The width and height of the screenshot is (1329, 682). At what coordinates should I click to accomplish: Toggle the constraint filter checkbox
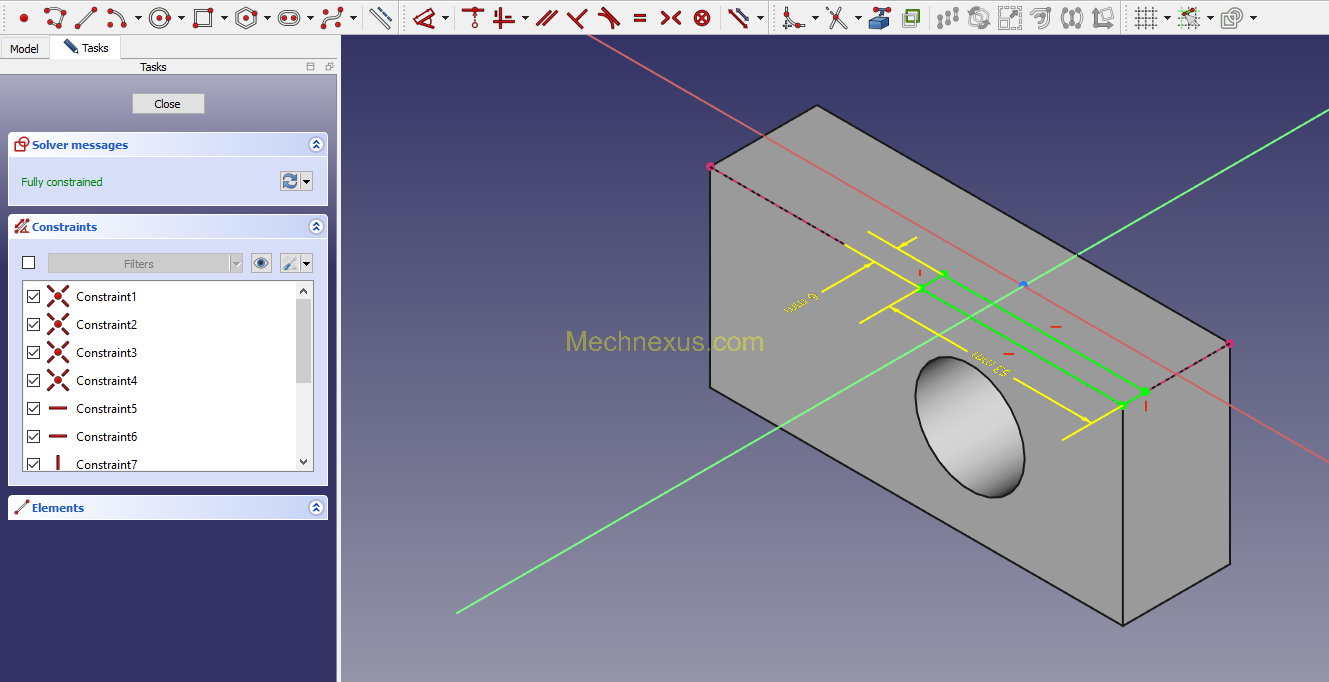coord(29,263)
